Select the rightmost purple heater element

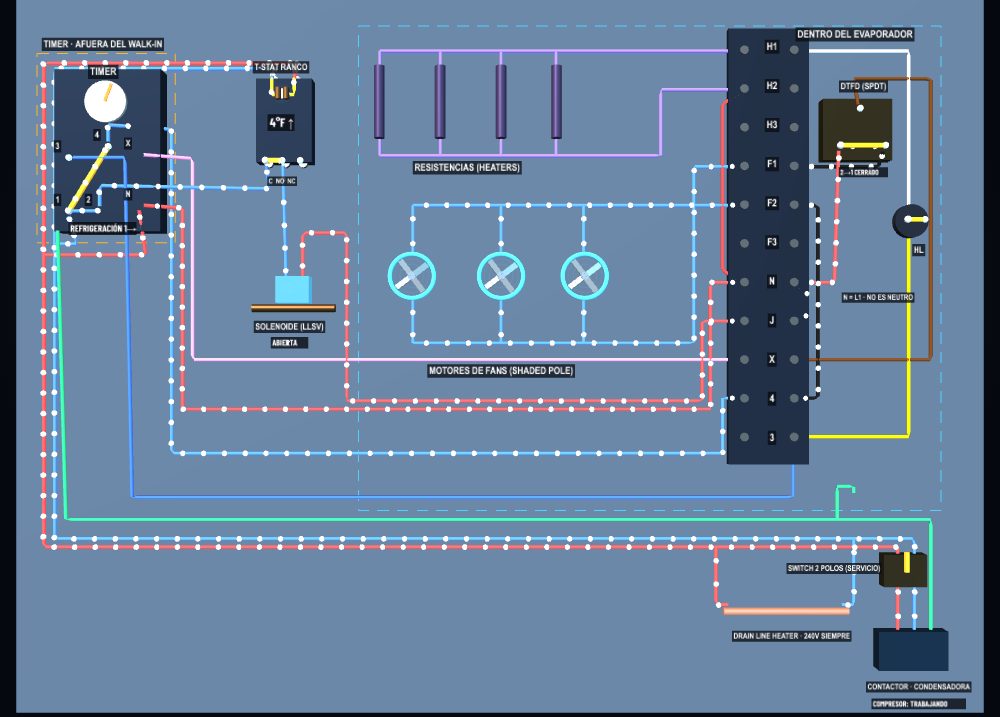(x=556, y=101)
